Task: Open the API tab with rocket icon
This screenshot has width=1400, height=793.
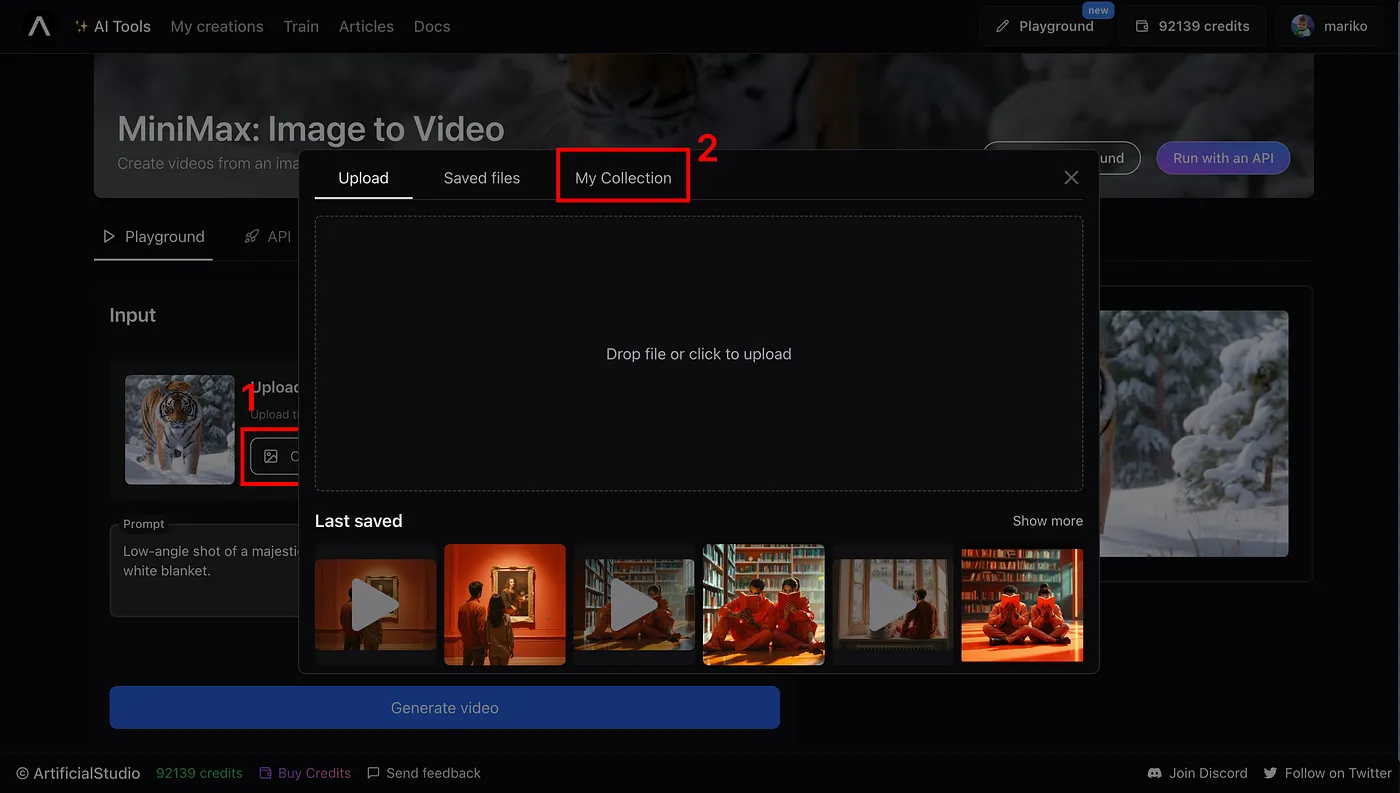Action: [x=267, y=237]
